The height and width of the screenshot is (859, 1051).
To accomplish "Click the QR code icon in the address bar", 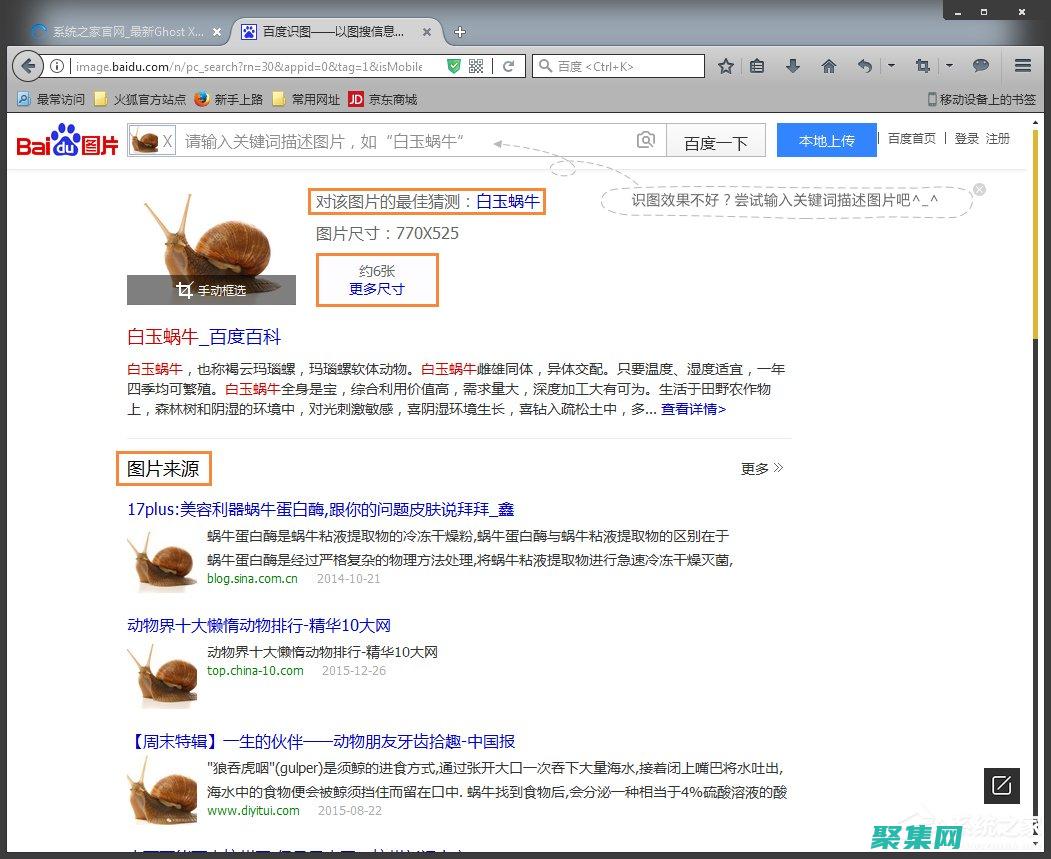I will (x=475, y=66).
